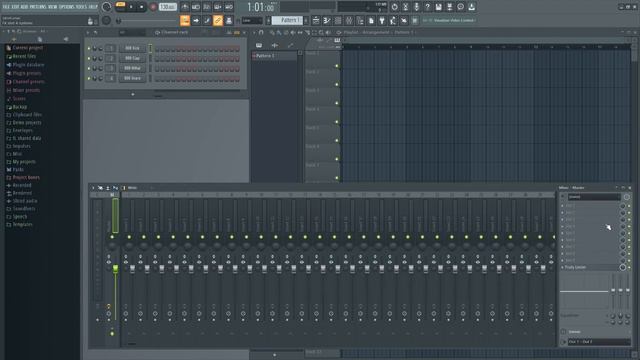Click the view channel rack icon
Image resolution: width=640 pixels, height=360 pixels.
[338, 20]
